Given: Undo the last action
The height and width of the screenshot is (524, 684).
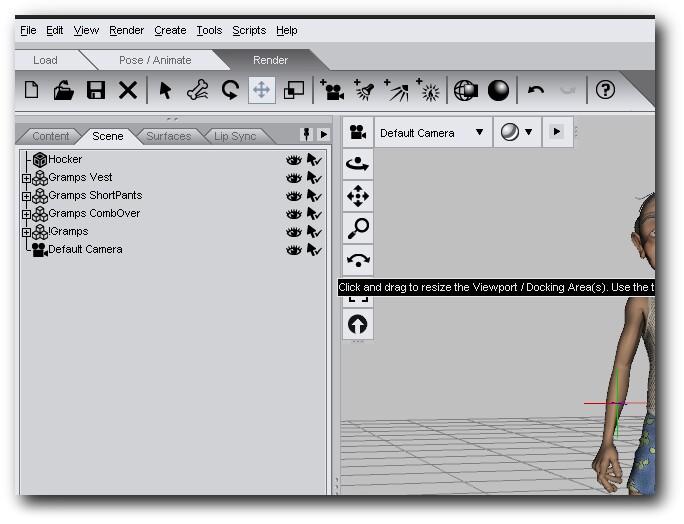Looking at the screenshot, I should [x=535, y=90].
